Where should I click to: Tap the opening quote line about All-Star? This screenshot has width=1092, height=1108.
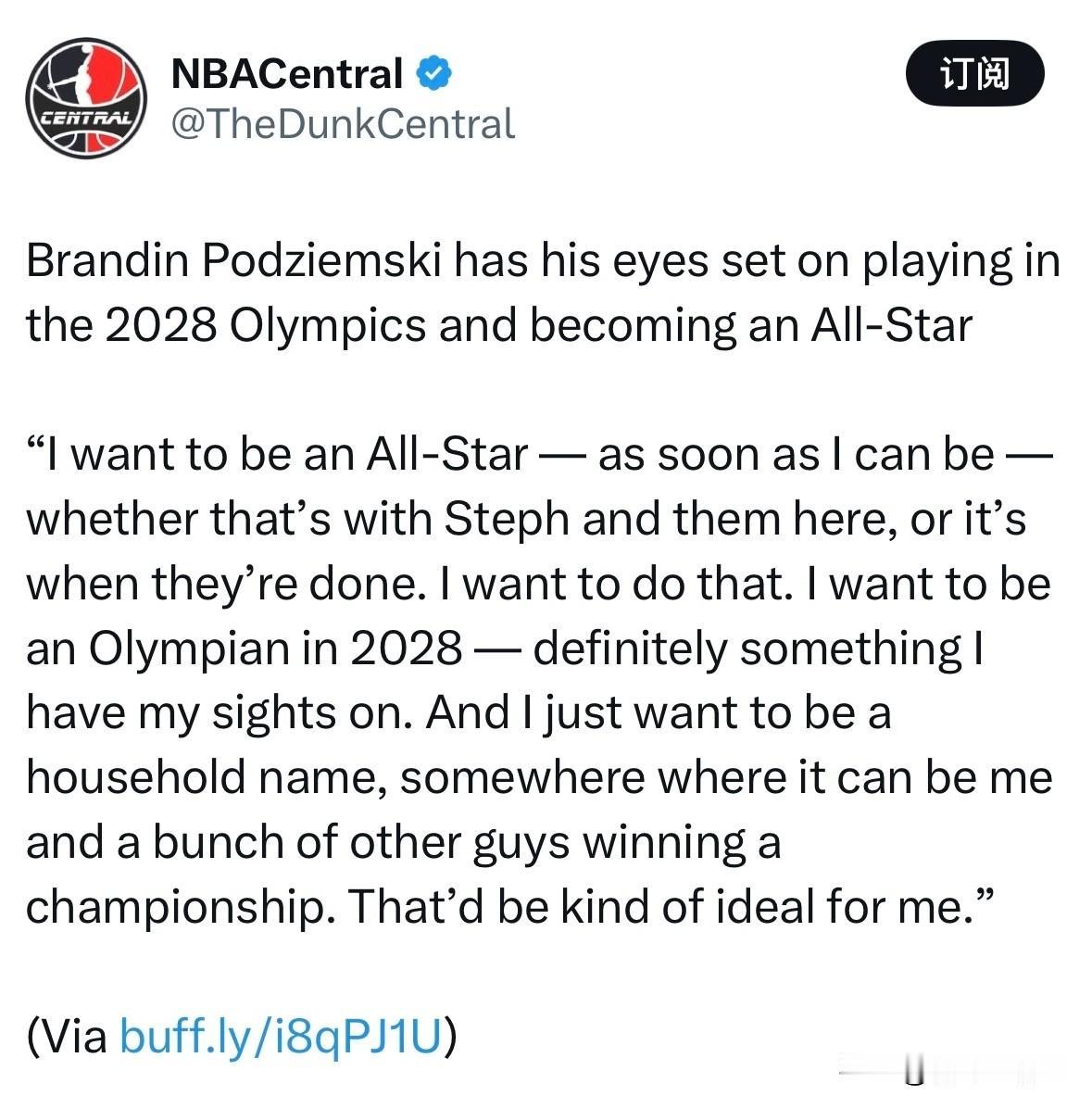pyautogui.click(x=540, y=454)
